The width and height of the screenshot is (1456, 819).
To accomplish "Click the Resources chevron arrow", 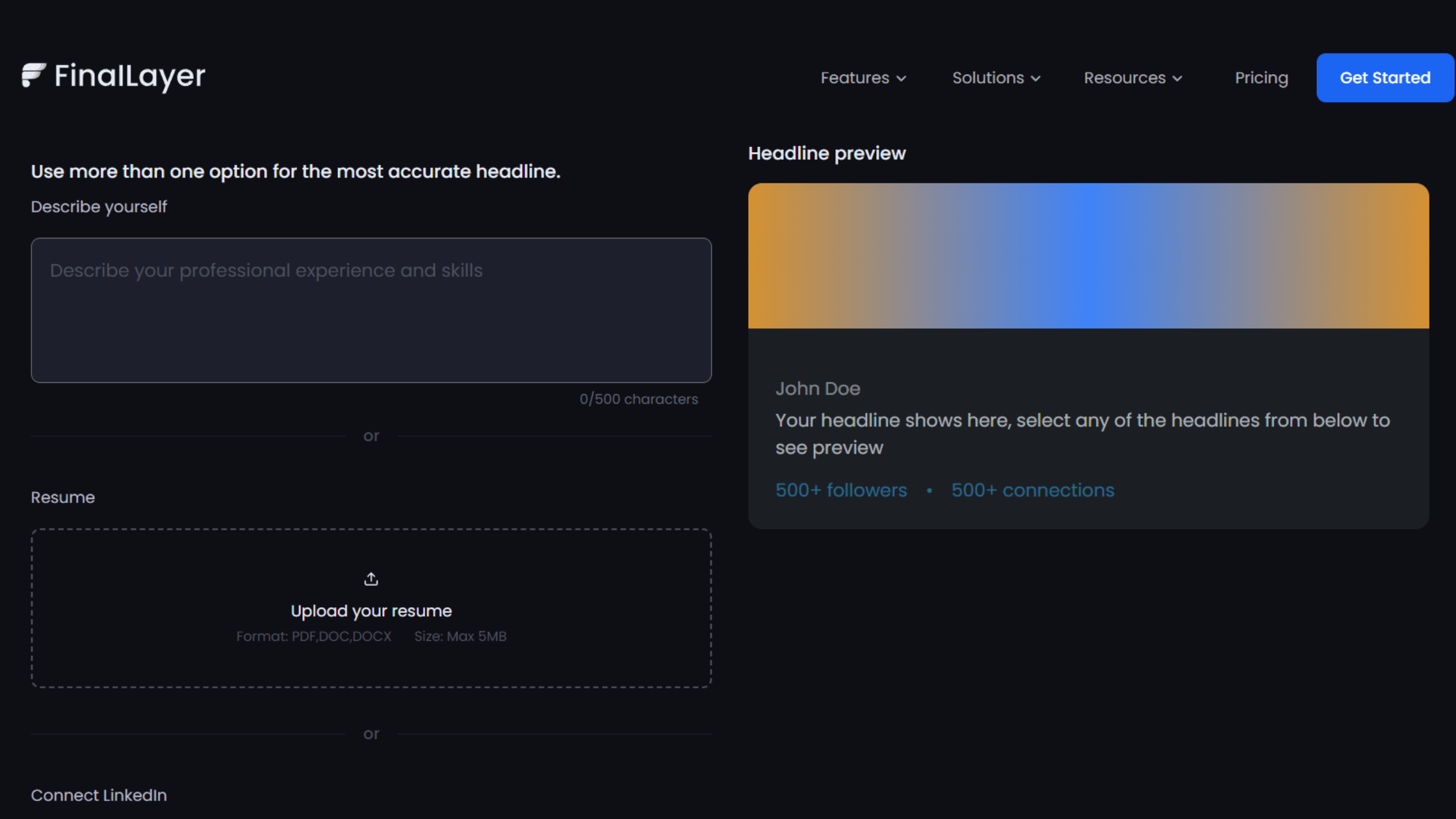I will 1177,79.
